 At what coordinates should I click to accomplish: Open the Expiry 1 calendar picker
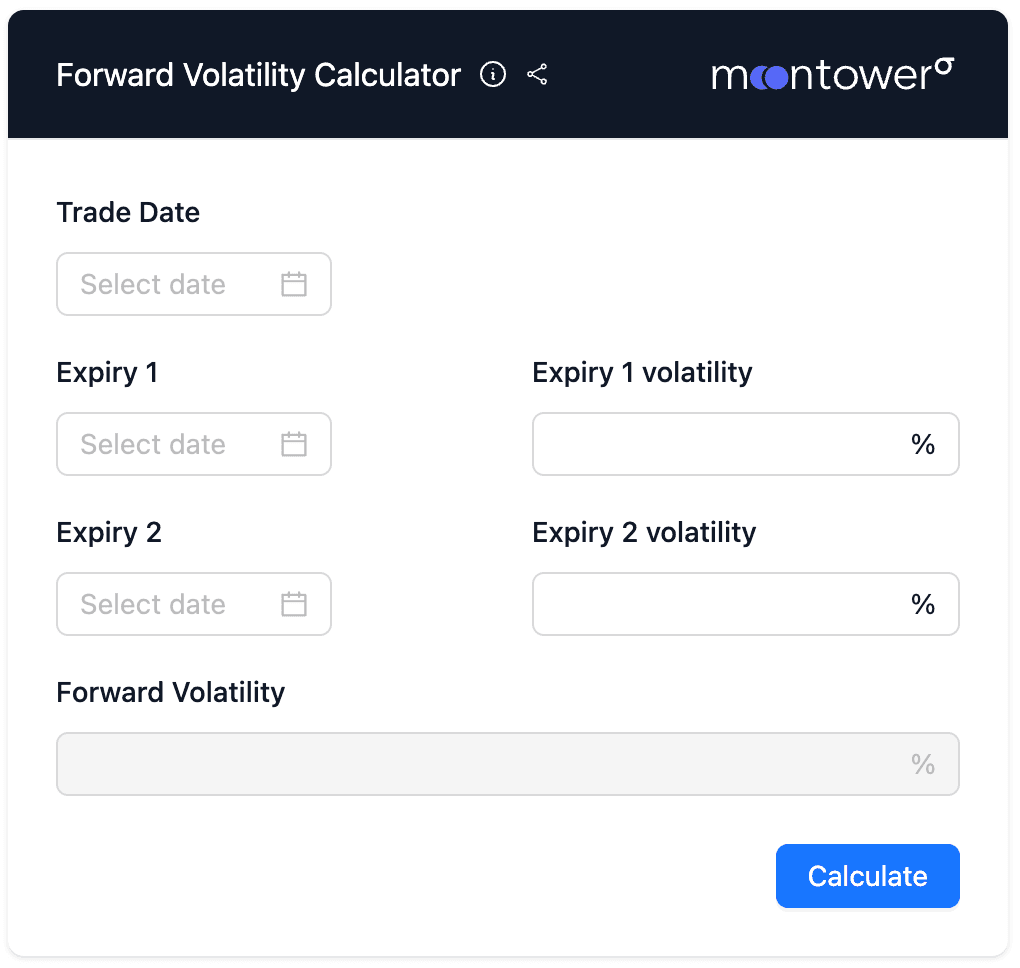coord(293,444)
